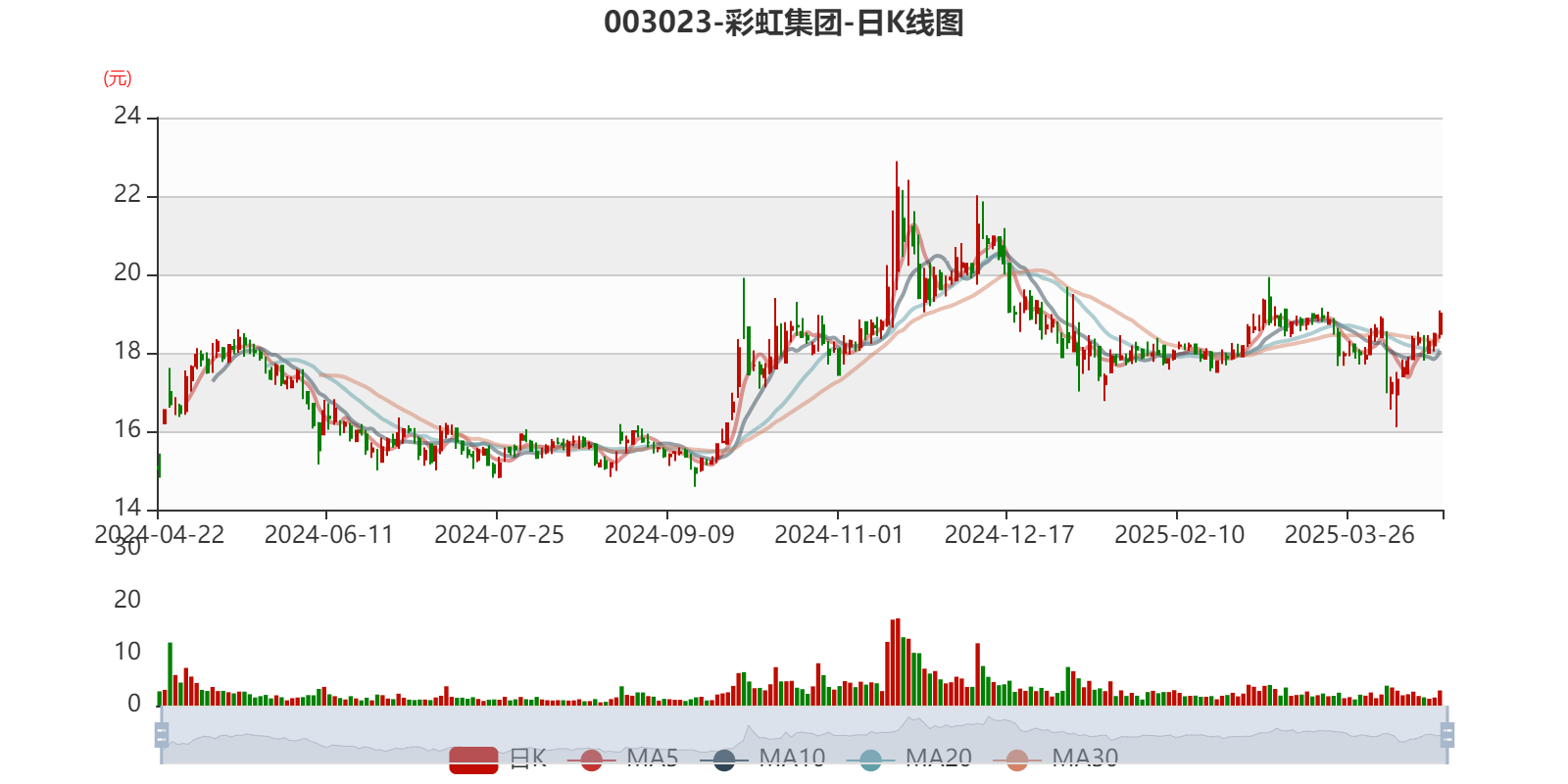Toggle the MA30 line legend
This screenshot has height=784, width=1568.
(1055, 759)
